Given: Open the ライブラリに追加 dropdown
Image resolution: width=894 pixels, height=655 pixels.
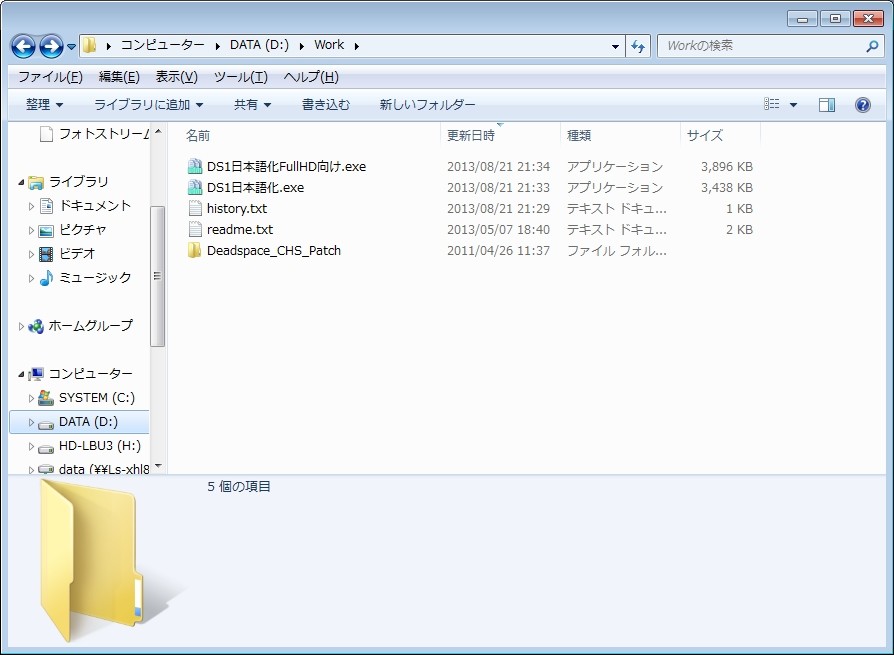Looking at the screenshot, I should pos(148,104).
